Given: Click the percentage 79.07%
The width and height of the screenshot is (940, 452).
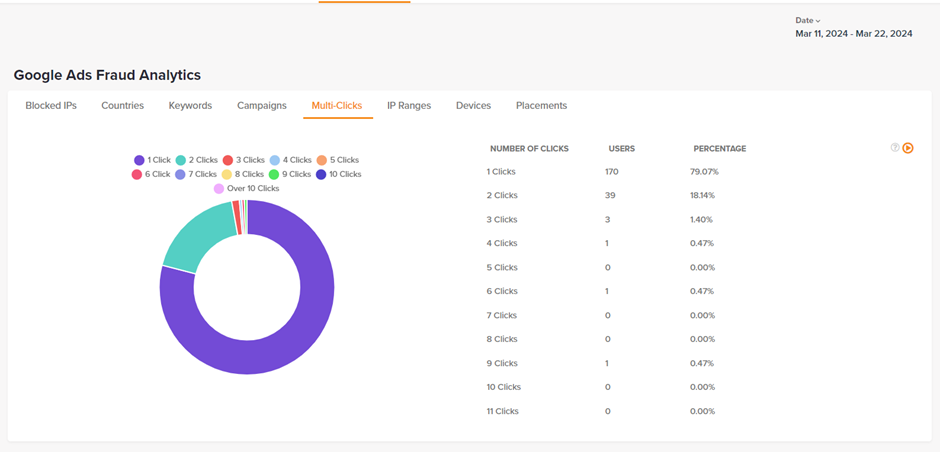Looking at the screenshot, I should (x=704, y=172).
